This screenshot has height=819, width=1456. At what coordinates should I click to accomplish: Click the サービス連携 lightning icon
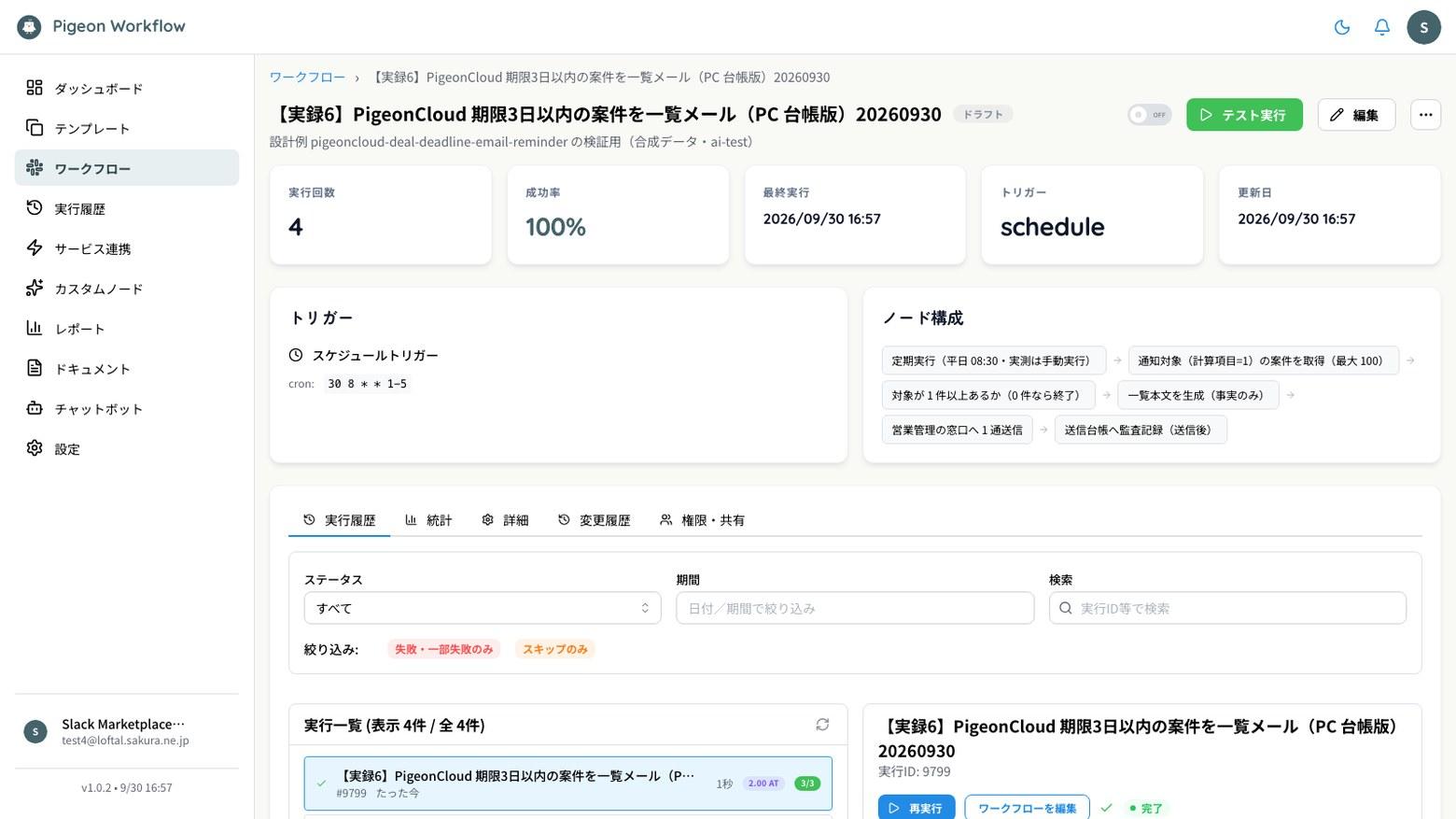pyautogui.click(x=35, y=248)
